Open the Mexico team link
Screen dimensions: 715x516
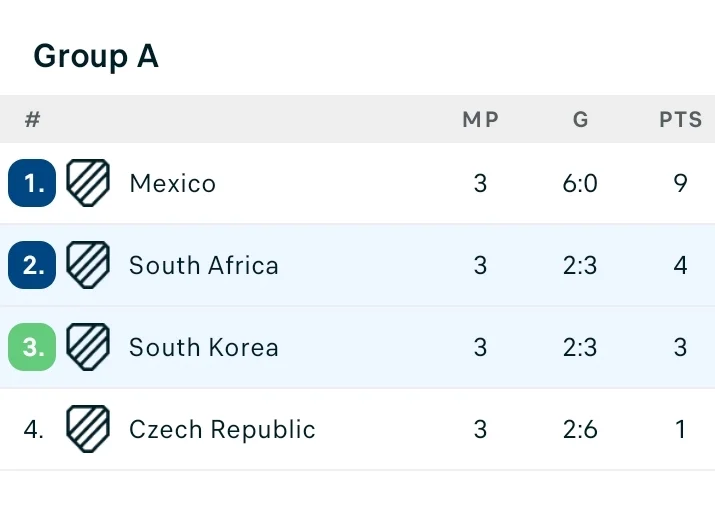(x=172, y=183)
